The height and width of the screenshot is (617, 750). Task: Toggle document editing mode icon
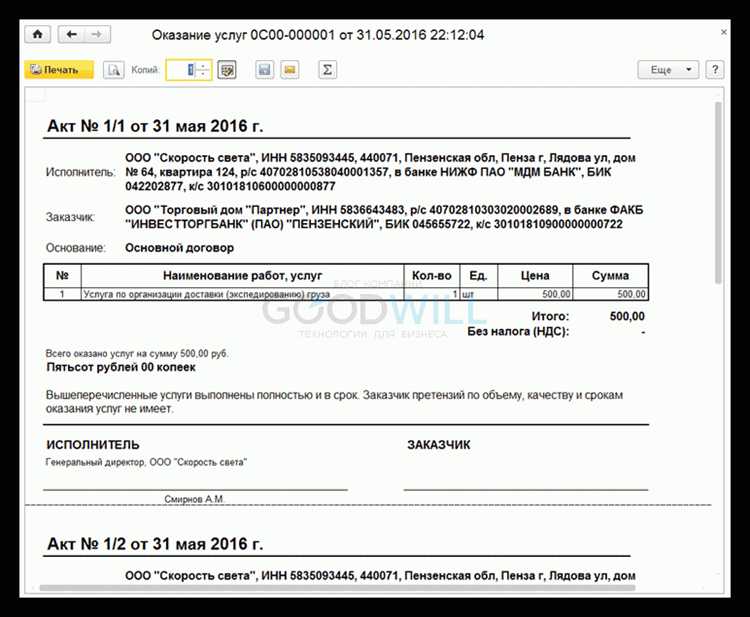(227, 70)
